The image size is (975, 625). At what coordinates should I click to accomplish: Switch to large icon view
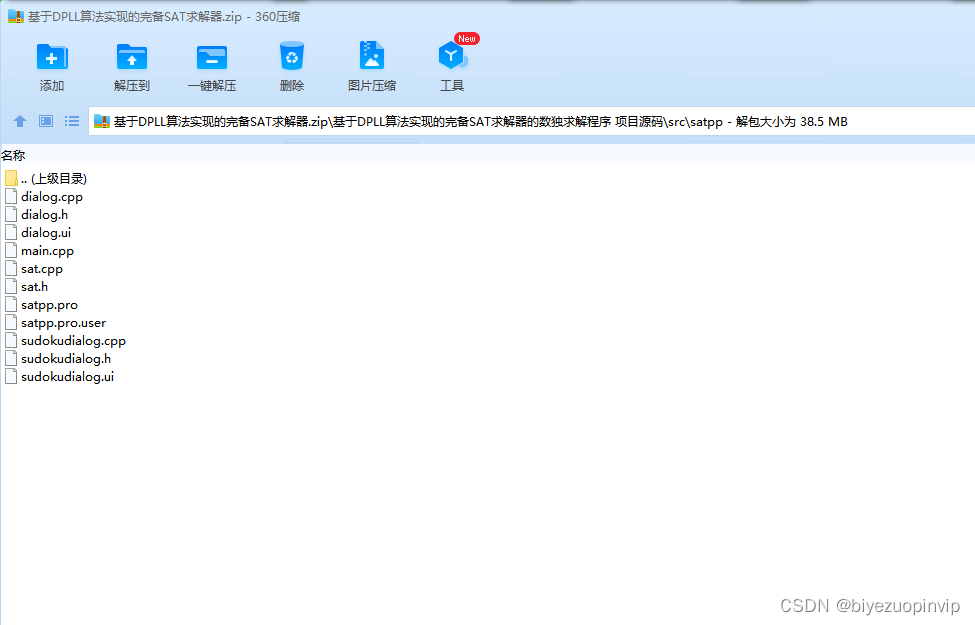coord(45,121)
